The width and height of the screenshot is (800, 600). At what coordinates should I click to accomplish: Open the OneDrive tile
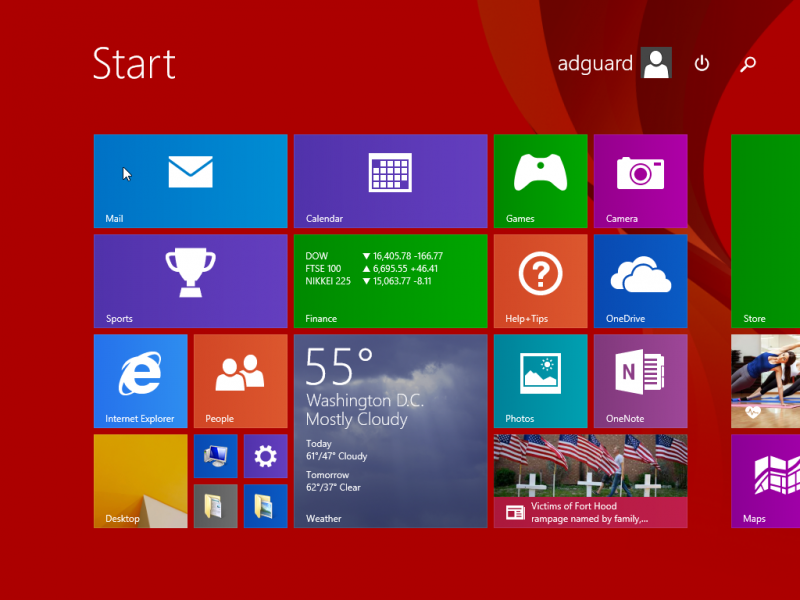coord(640,281)
